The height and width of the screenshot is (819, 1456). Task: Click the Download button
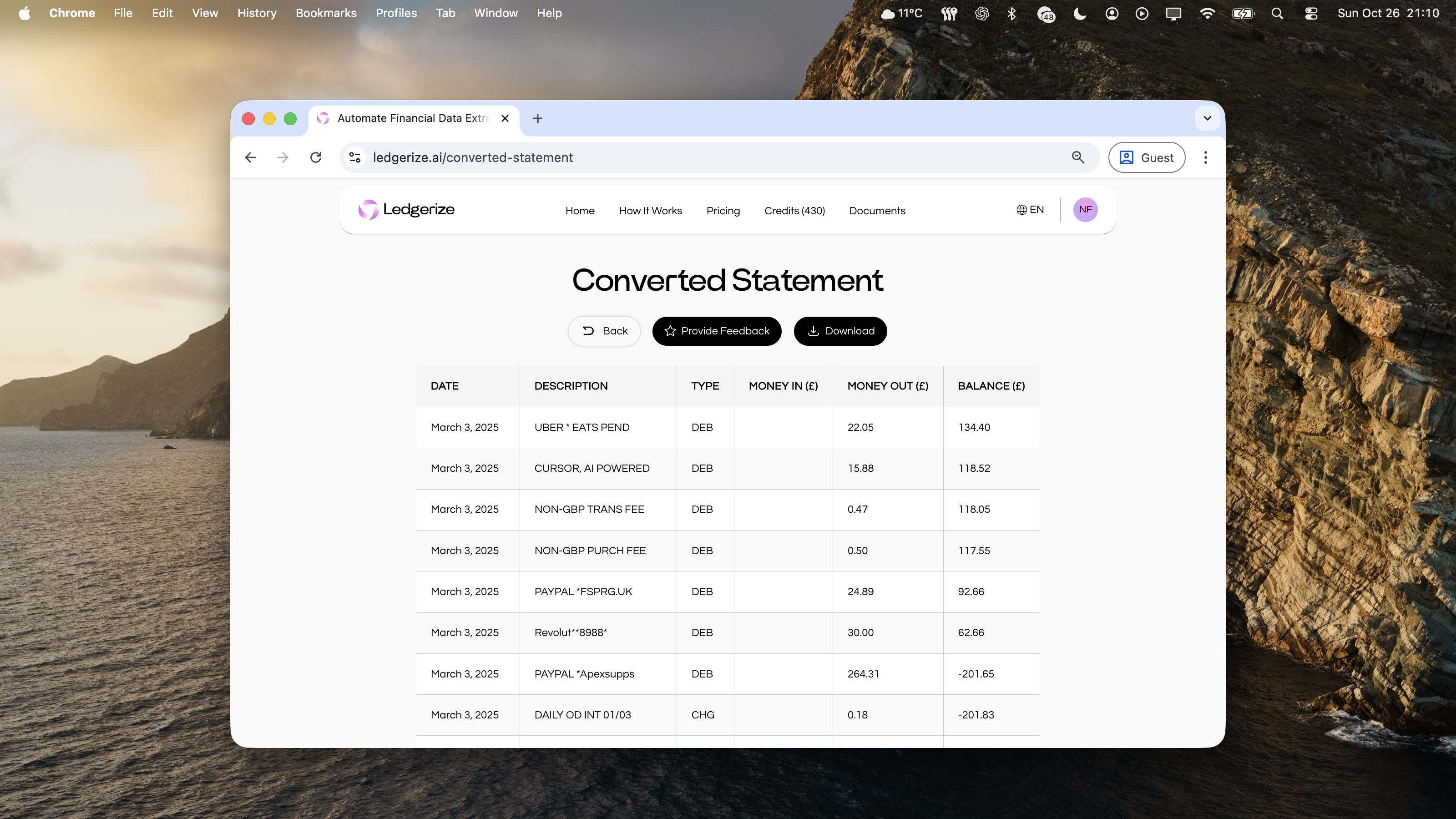pyautogui.click(x=840, y=331)
